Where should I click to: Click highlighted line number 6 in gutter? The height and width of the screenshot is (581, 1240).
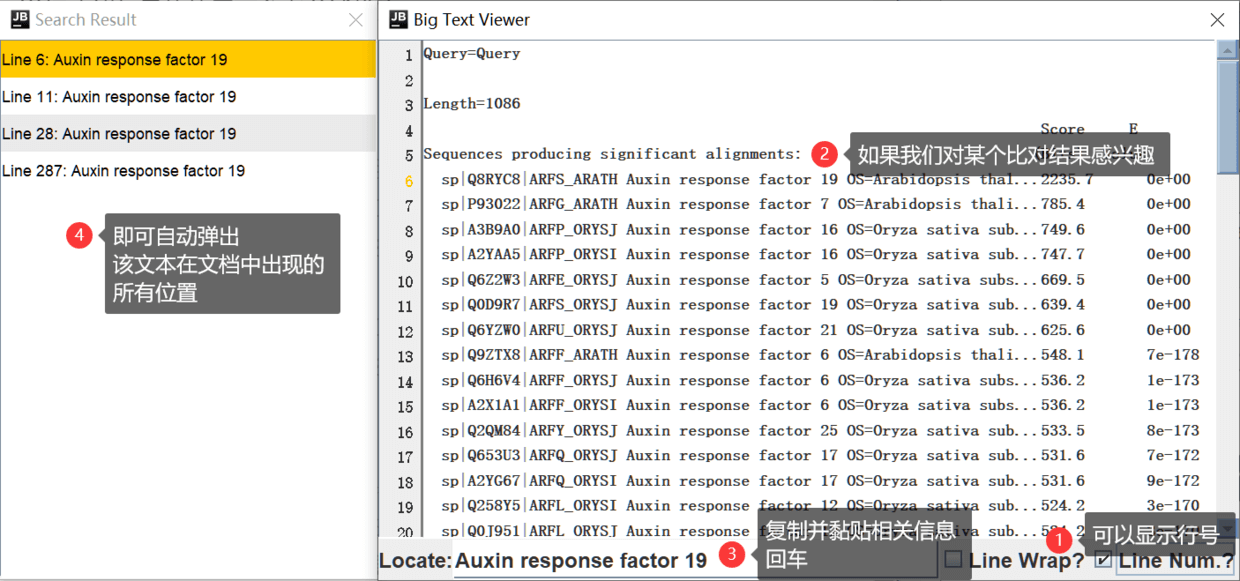pos(408,181)
